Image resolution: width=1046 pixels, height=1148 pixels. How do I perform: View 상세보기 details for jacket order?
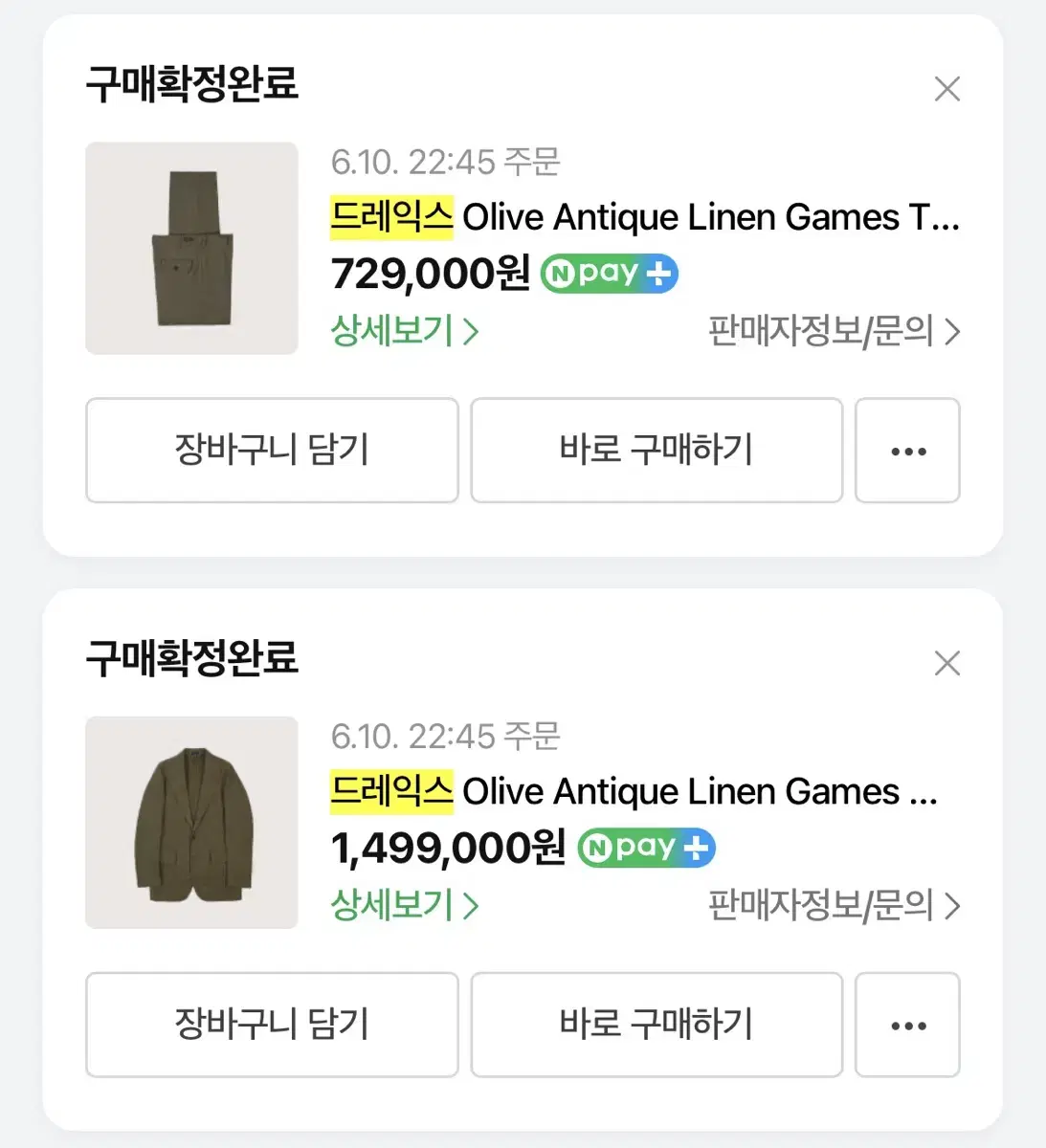pos(404,905)
